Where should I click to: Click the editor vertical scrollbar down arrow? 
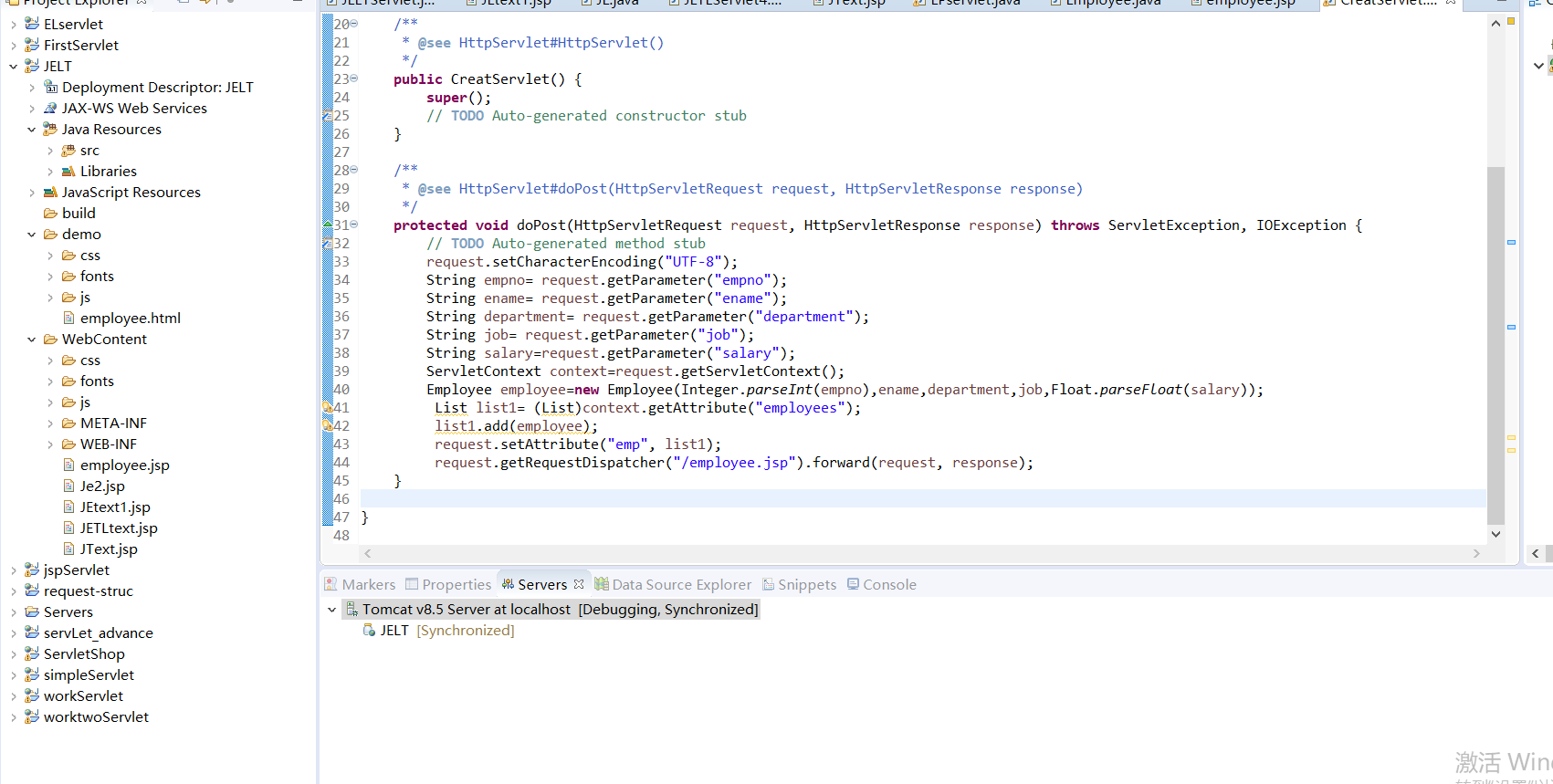click(x=1495, y=534)
